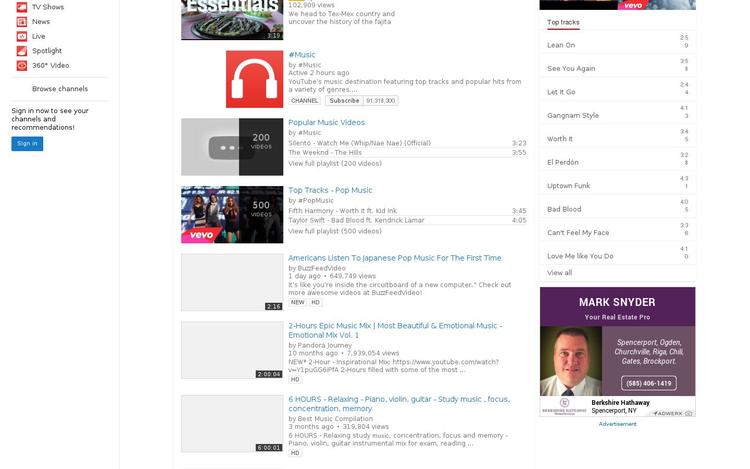Open the News sidebar icon
The height and width of the screenshot is (469, 750).
coord(22,22)
